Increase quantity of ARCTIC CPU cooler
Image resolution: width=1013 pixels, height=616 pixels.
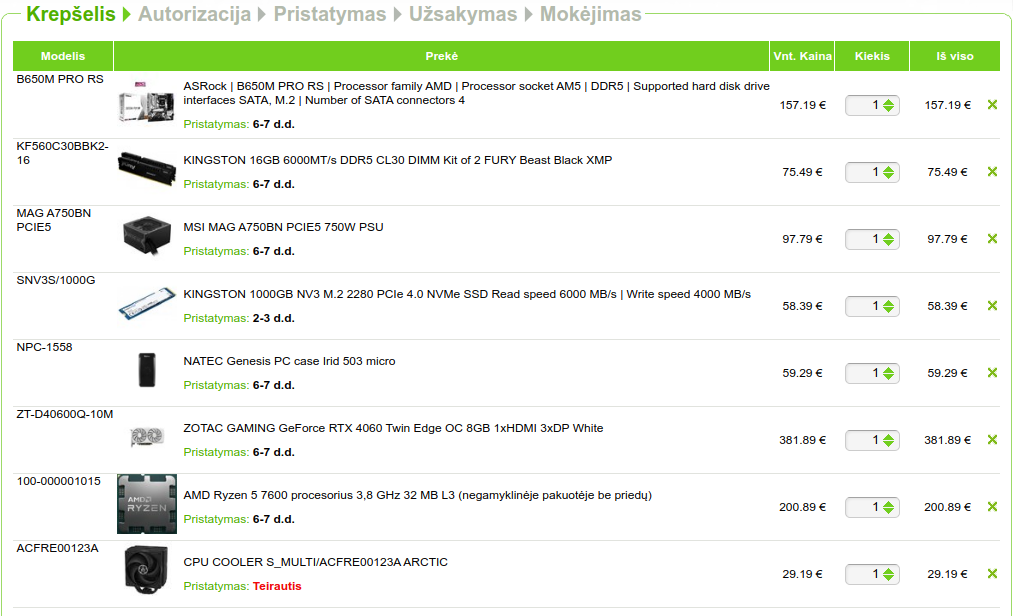[x=889, y=570]
